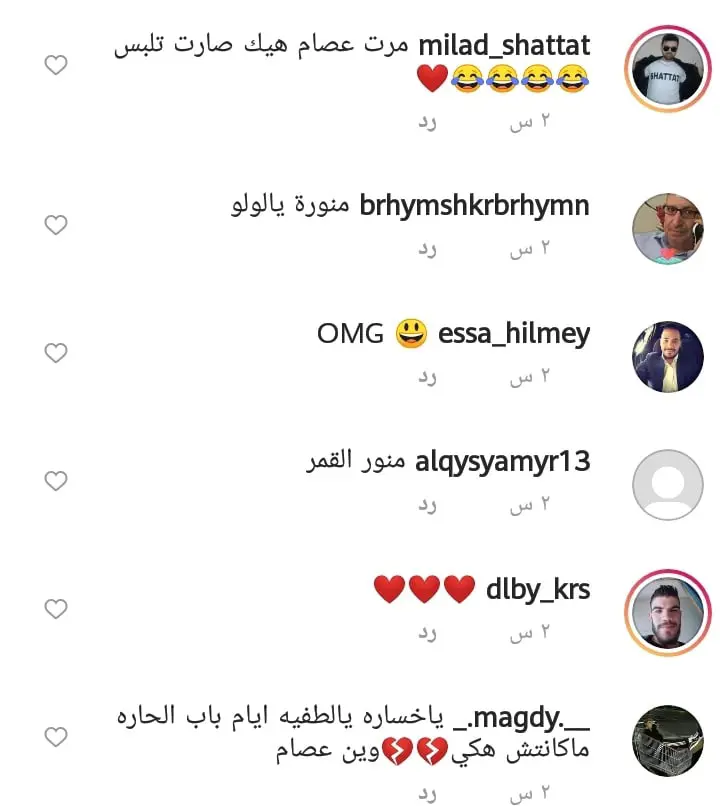The image size is (720, 806).
Task: Reply under essa_hilmey's OMG comment
Action: pos(427,377)
